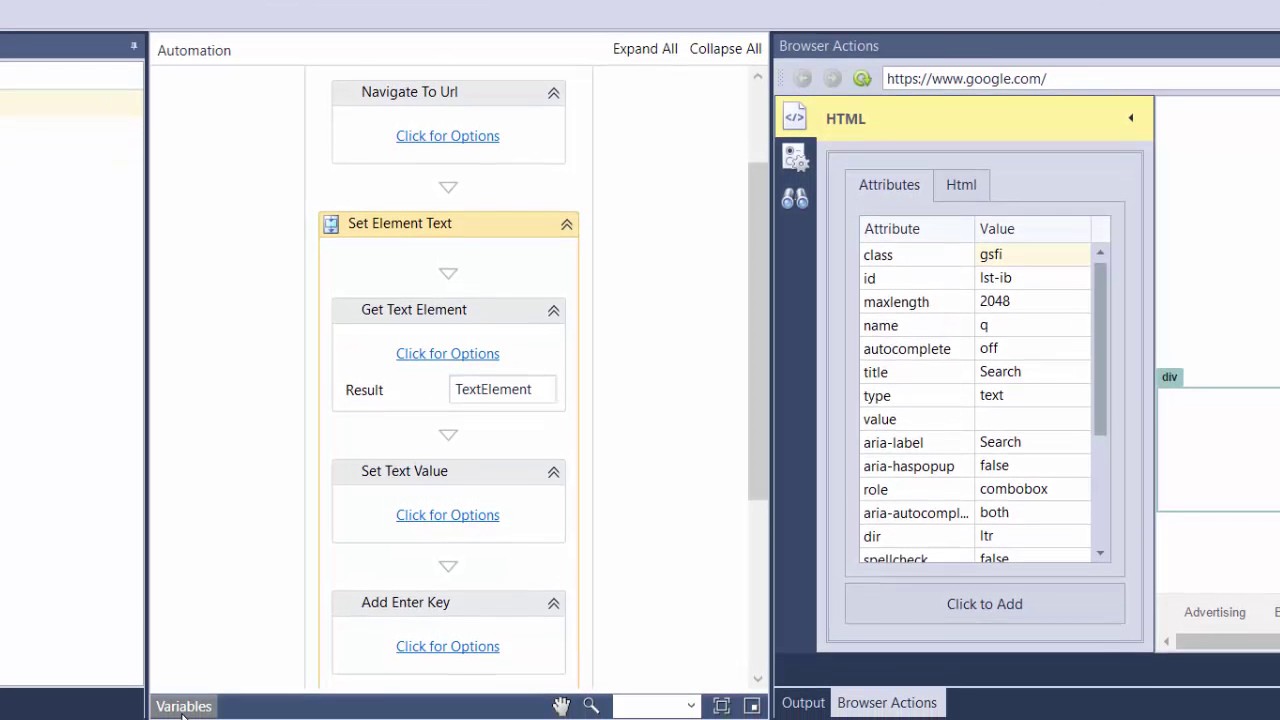Image resolution: width=1280 pixels, height=720 pixels.
Task: Open the Variables panel
Action: point(184,706)
